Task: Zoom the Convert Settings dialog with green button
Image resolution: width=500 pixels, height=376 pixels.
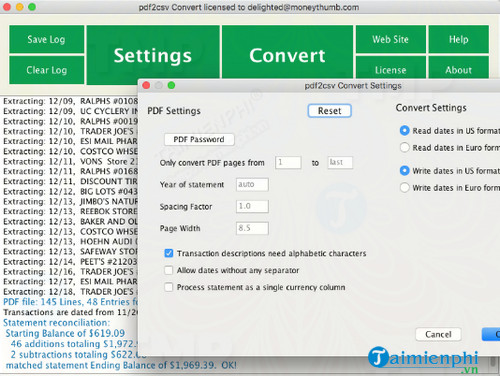Action: [x=171, y=86]
